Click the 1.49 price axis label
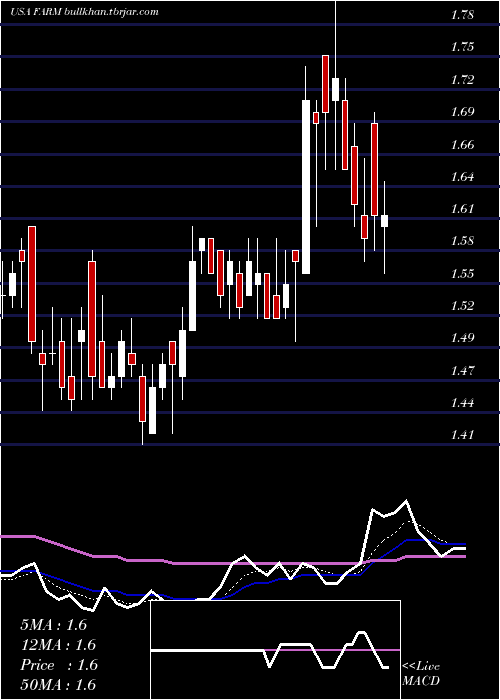 pos(462,338)
